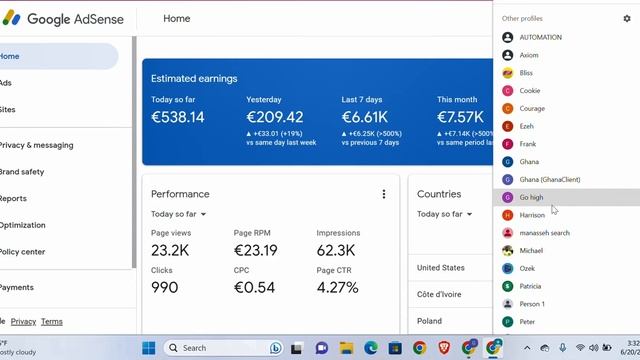Image resolution: width=640 pixels, height=360 pixels.
Task: Click the Michael profile picture
Action: pyautogui.click(x=507, y=251)
